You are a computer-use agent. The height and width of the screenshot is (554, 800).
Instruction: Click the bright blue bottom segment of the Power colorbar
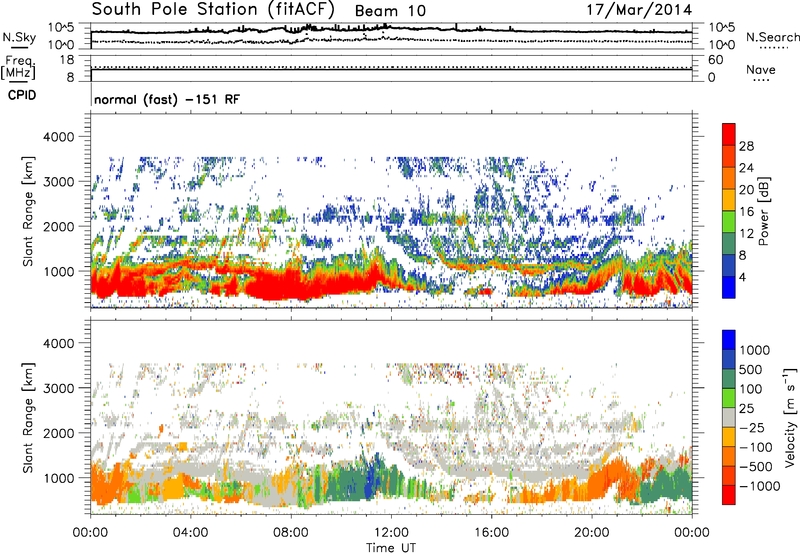729,287
